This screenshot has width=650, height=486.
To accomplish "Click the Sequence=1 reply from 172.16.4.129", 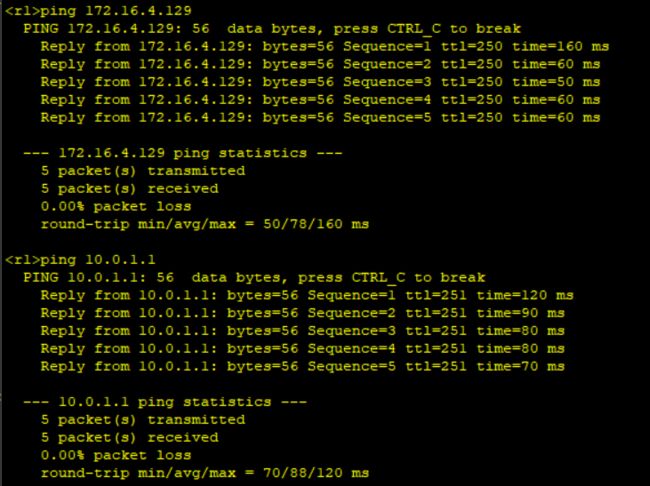I will tap(325, 46).
